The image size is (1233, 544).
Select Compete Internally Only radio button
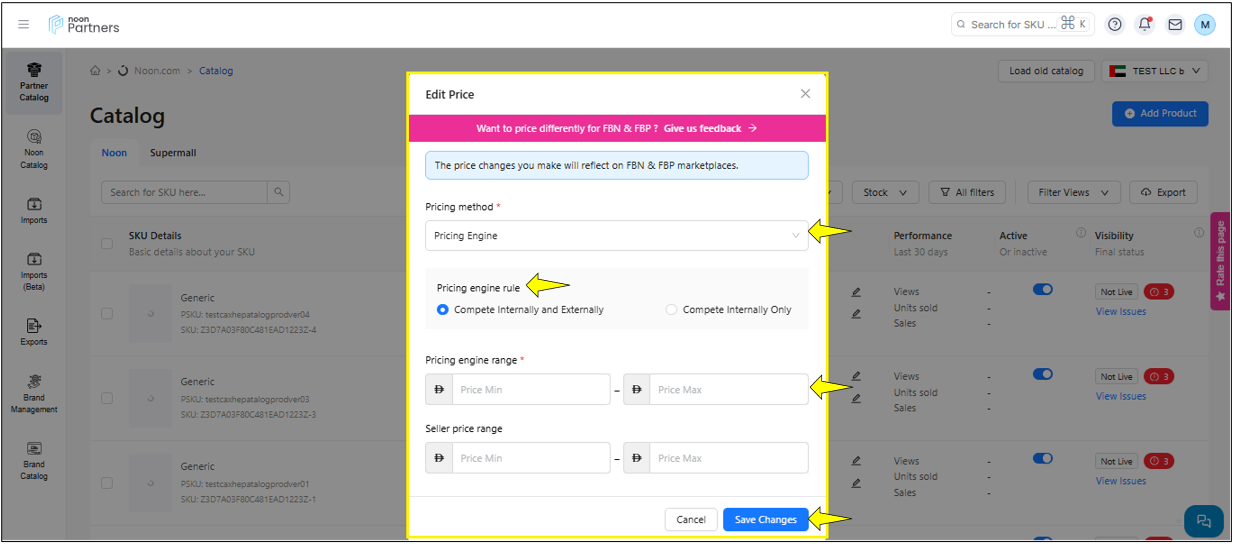point(671,310)
